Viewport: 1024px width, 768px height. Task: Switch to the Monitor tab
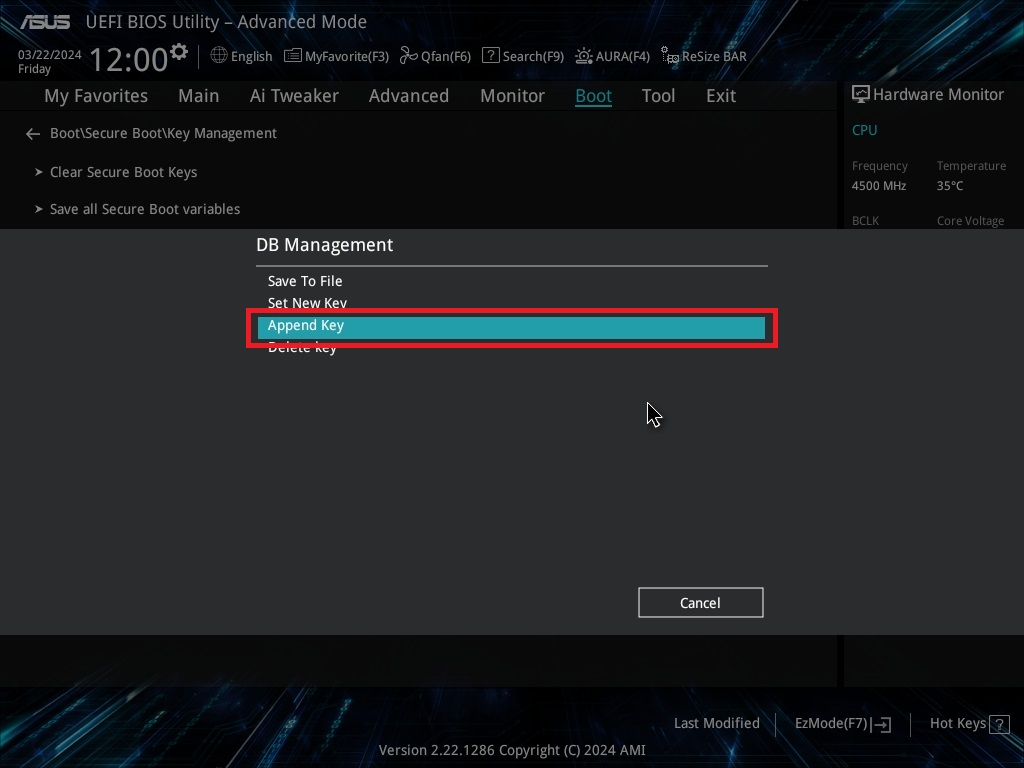tap(512, 96)
